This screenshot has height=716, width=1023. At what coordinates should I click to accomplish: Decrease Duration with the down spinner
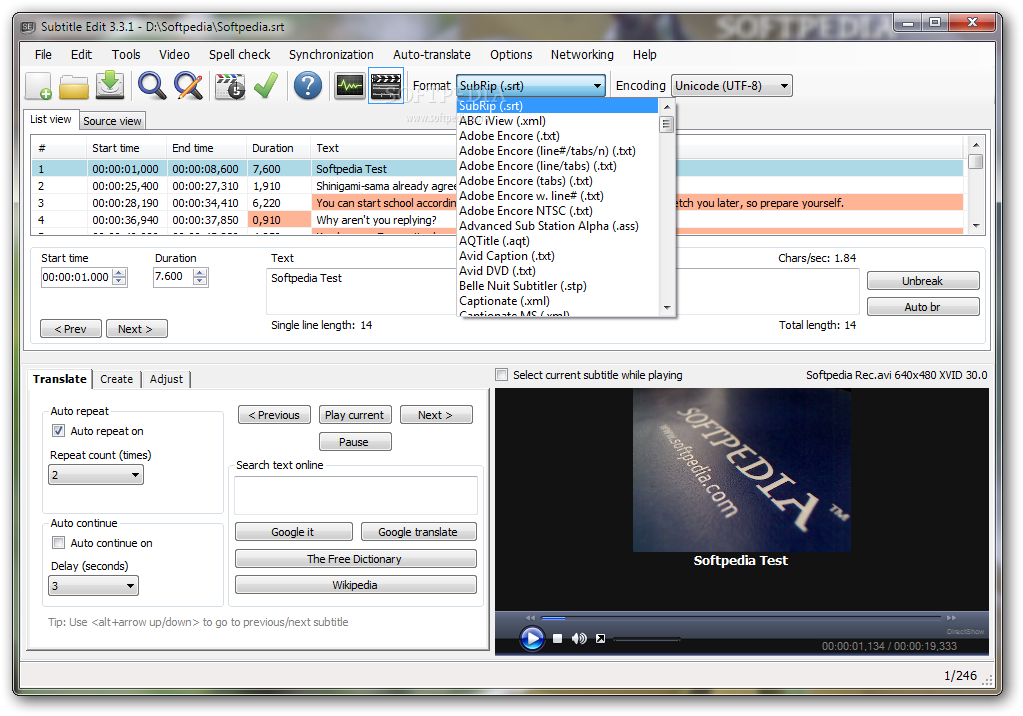click(200, 281)
